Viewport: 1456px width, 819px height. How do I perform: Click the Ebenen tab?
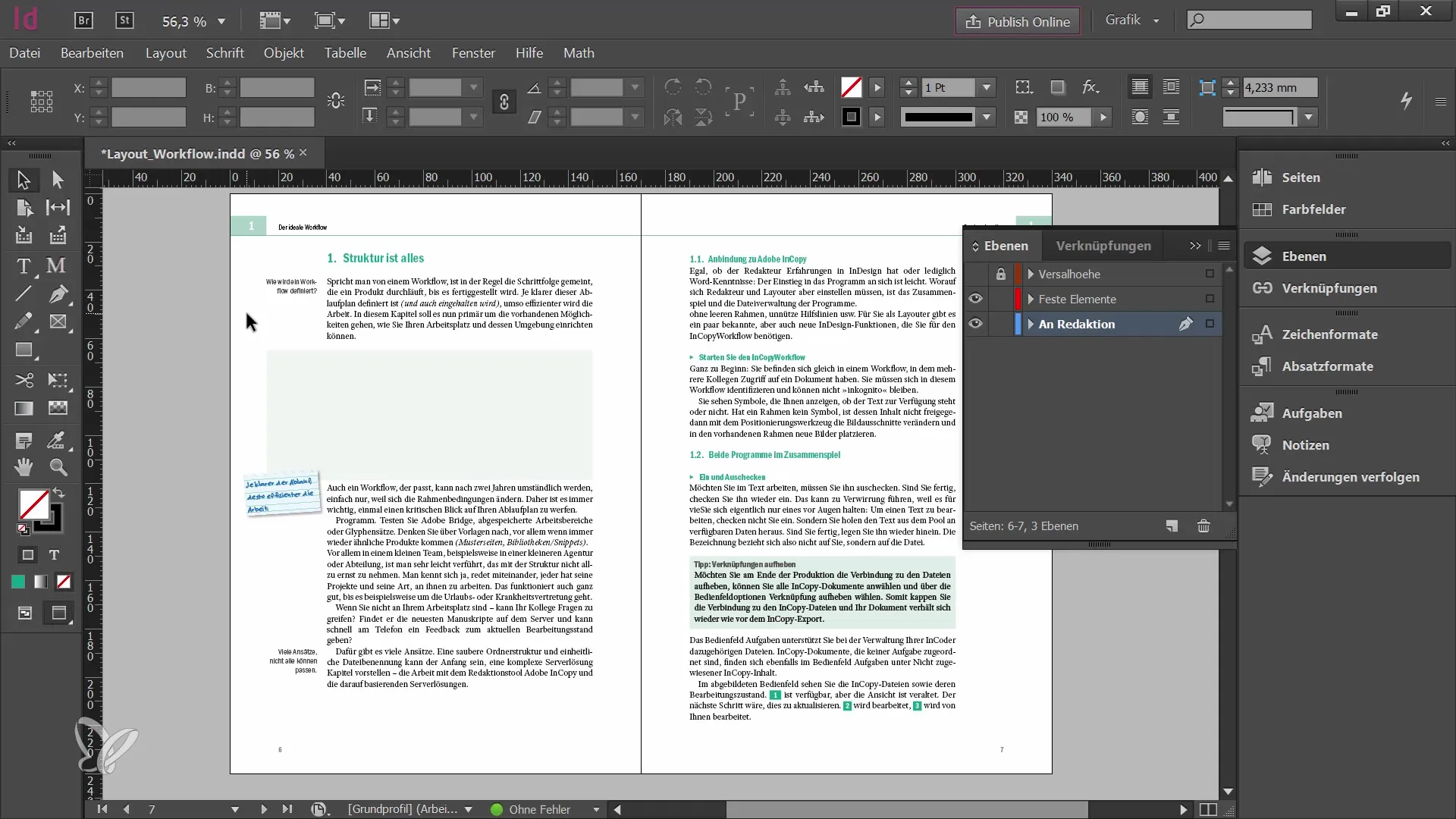tap(1005, 246)
